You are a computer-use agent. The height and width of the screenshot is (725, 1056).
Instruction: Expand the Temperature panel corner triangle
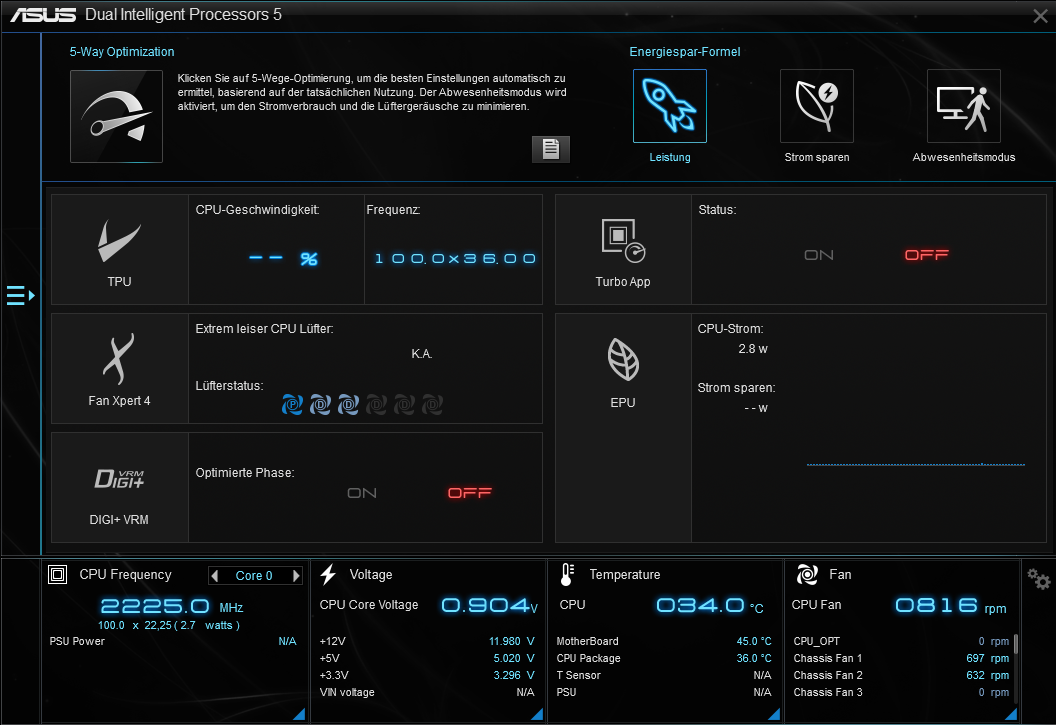coord(774,714)
